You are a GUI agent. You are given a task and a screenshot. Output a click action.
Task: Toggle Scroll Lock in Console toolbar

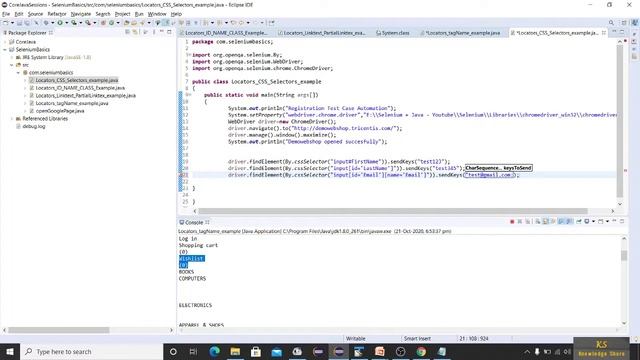tap(546, 221)
